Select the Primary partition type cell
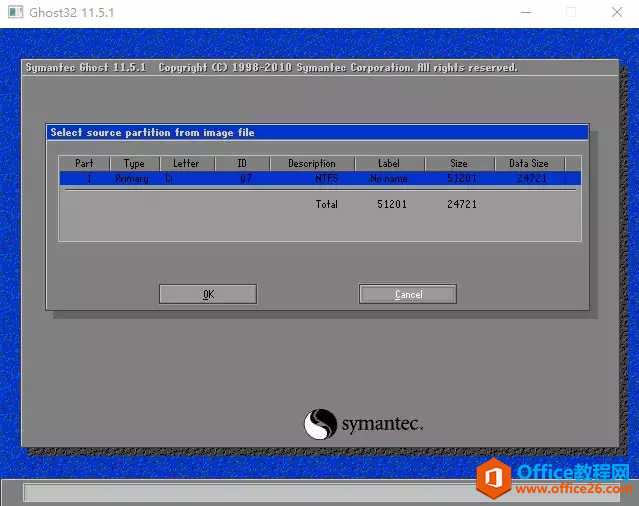The width and height of the screenshot is (639, 506). click(132, 178)
